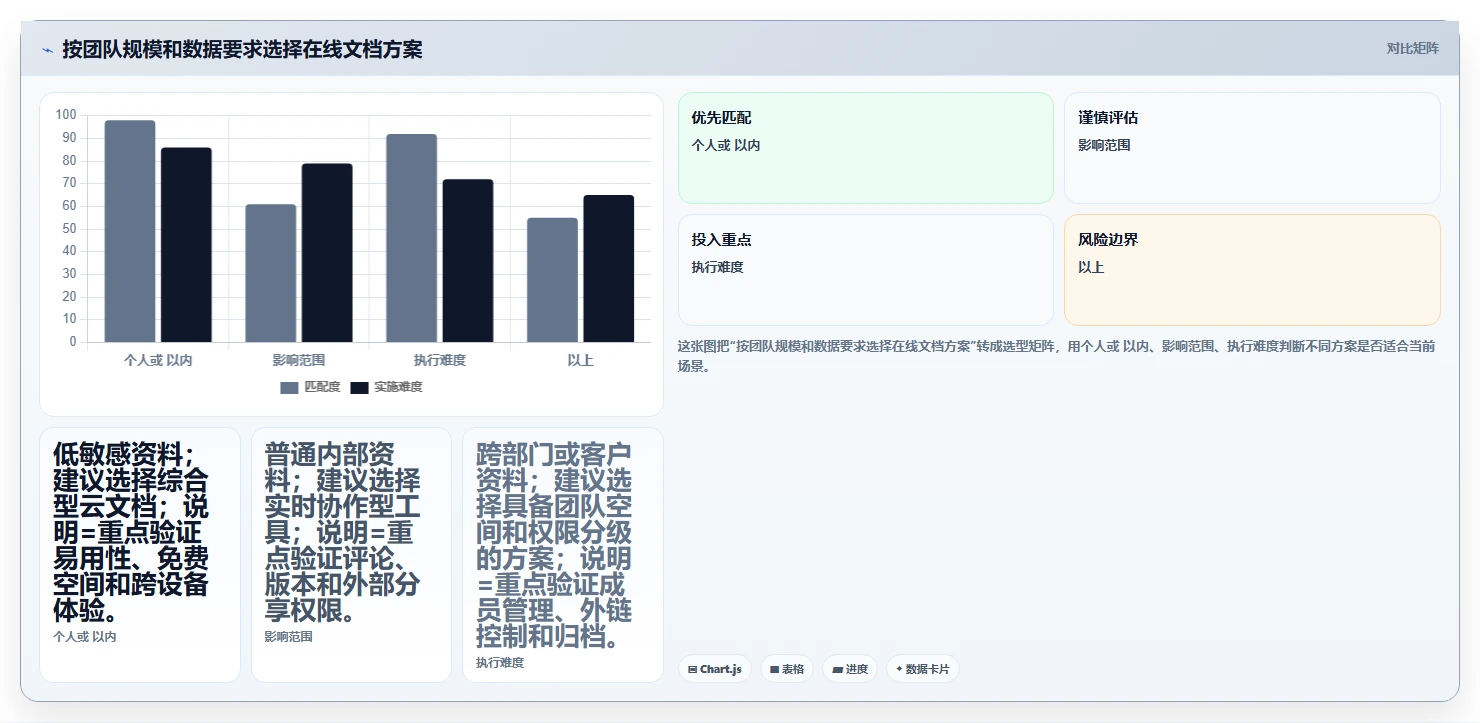The image size is (1480, 723).
Task: Click the 进度 chip
Action: 850,669
